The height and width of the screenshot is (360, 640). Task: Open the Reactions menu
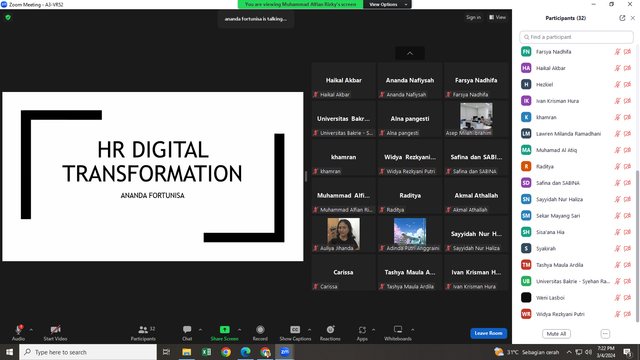pos(330,333)
